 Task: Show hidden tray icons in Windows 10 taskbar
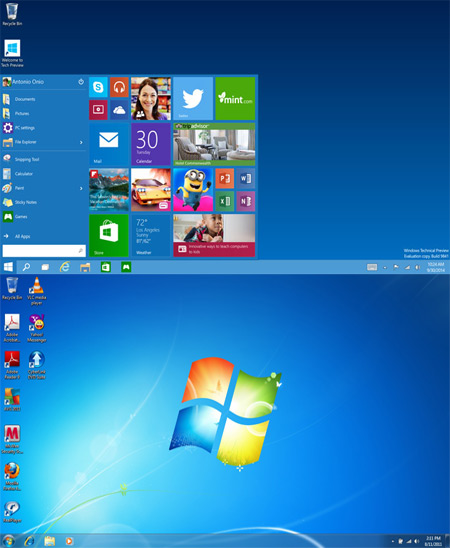click(385, 267)
